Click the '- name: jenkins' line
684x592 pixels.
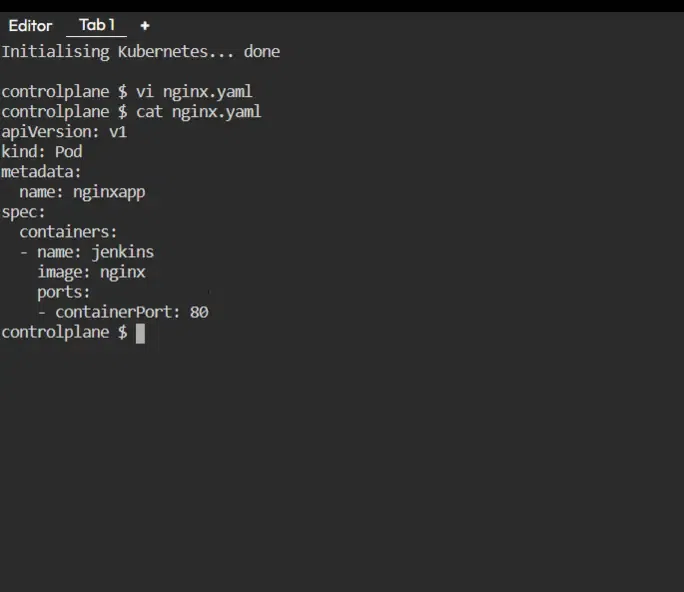[x=87, y=252]
